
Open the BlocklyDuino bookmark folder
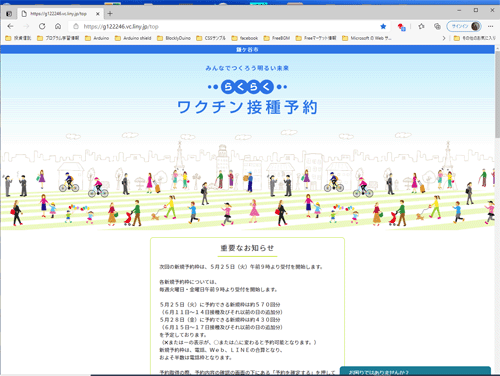tap(174, 38)
